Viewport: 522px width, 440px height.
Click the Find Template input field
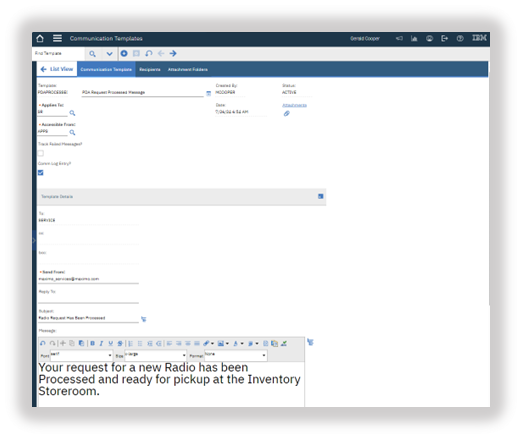(x=59, y=53)
